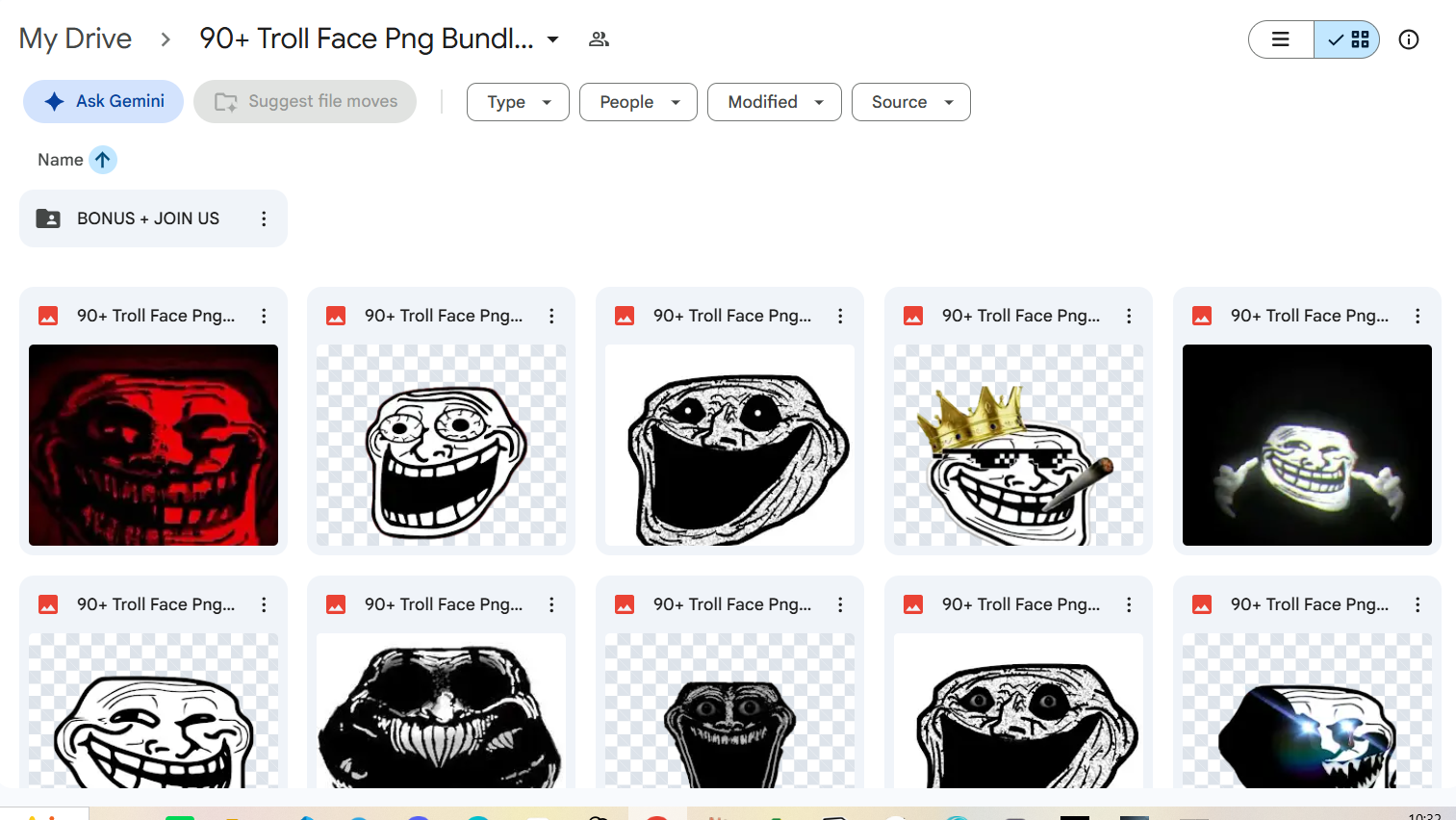Viewport: 1456px width, 820px height.
Task: Select the file title above the glowing troll on black
Action: [1310, 316]
